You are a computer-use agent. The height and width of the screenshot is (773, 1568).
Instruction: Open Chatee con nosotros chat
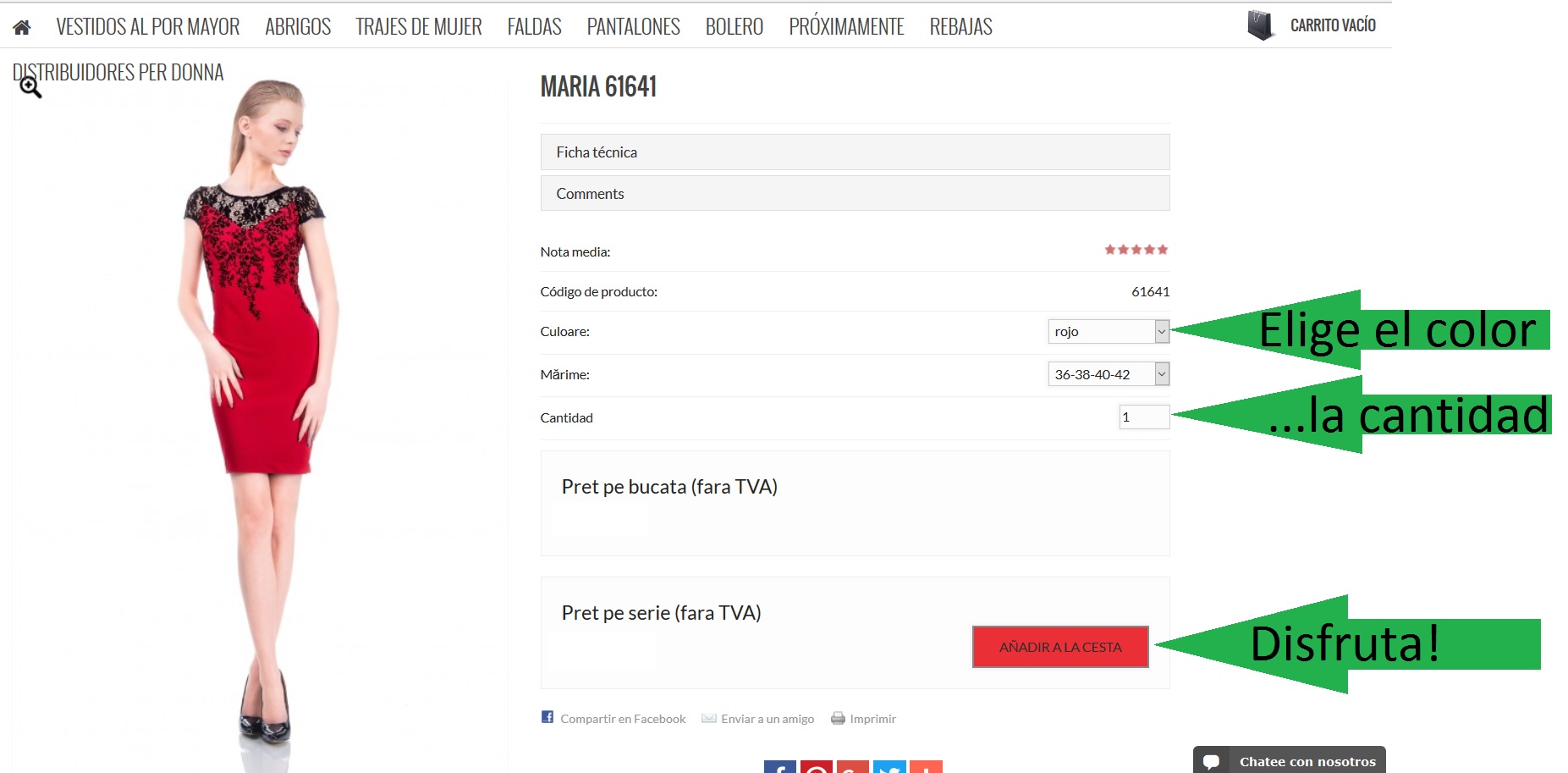pyautogui.click(x=1290, y=759)
